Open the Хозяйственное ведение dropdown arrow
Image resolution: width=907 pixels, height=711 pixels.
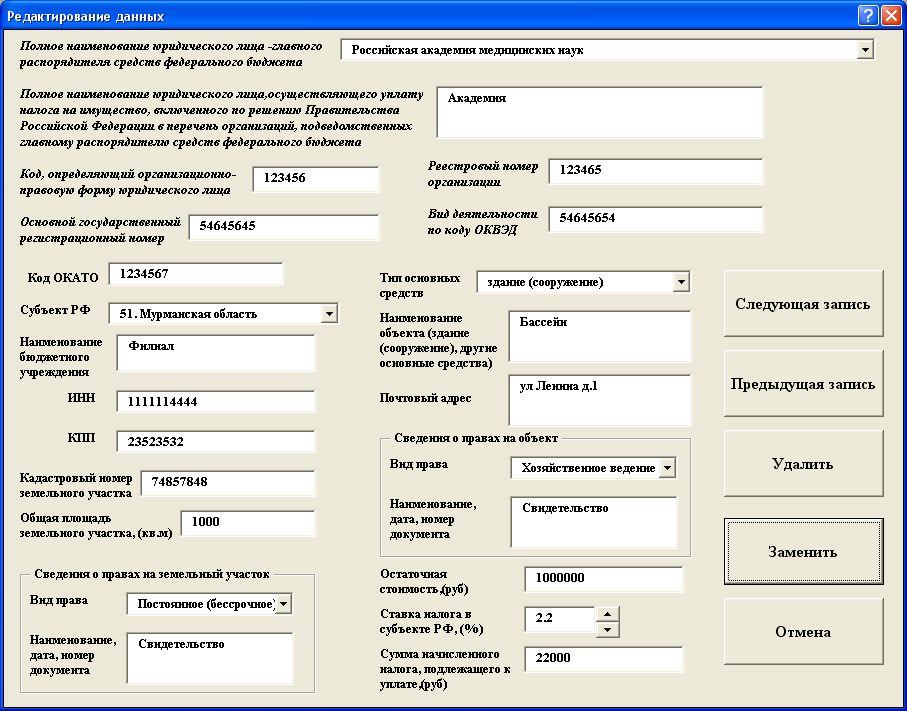pos(667,468)
